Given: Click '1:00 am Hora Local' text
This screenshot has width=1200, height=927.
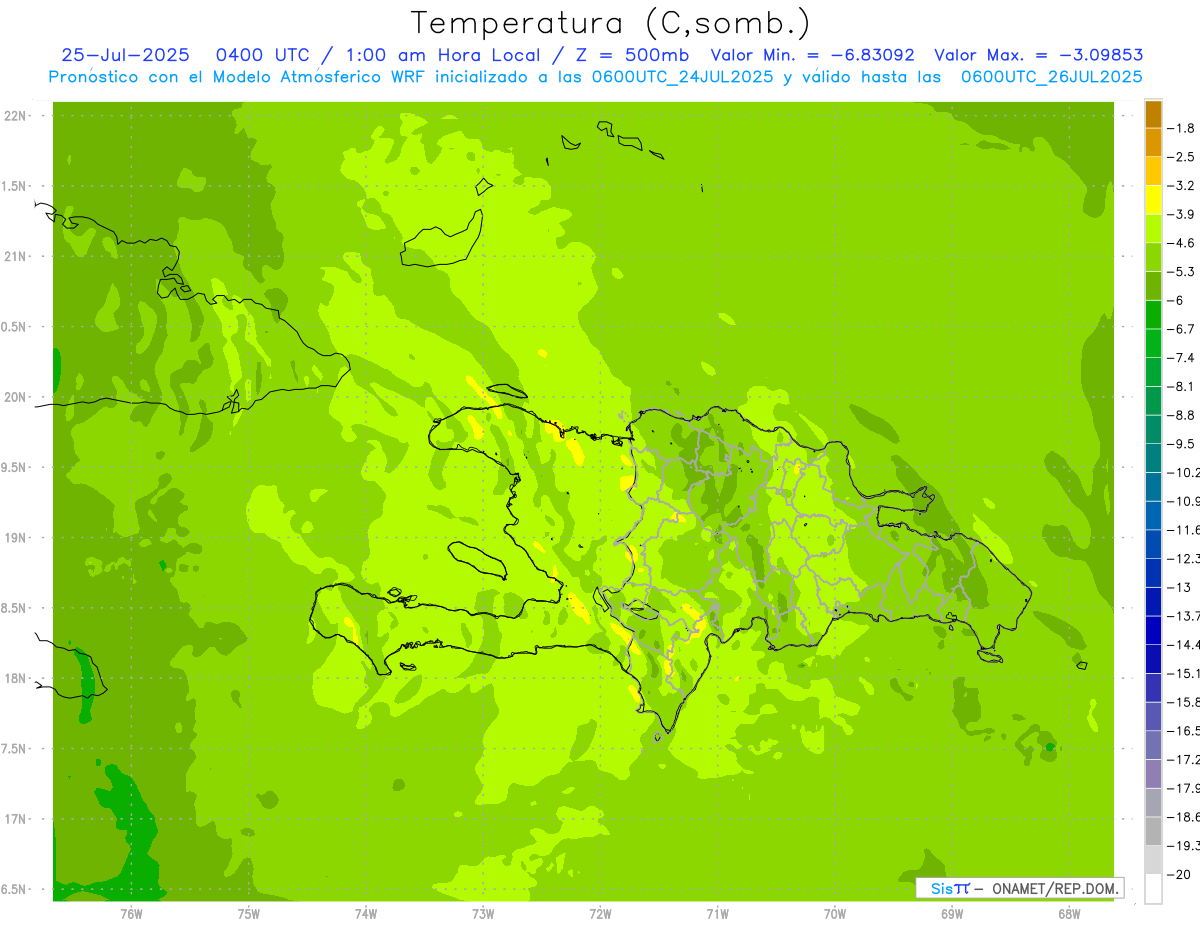Looking at the screenshot, I should click(x=442, y=55).
